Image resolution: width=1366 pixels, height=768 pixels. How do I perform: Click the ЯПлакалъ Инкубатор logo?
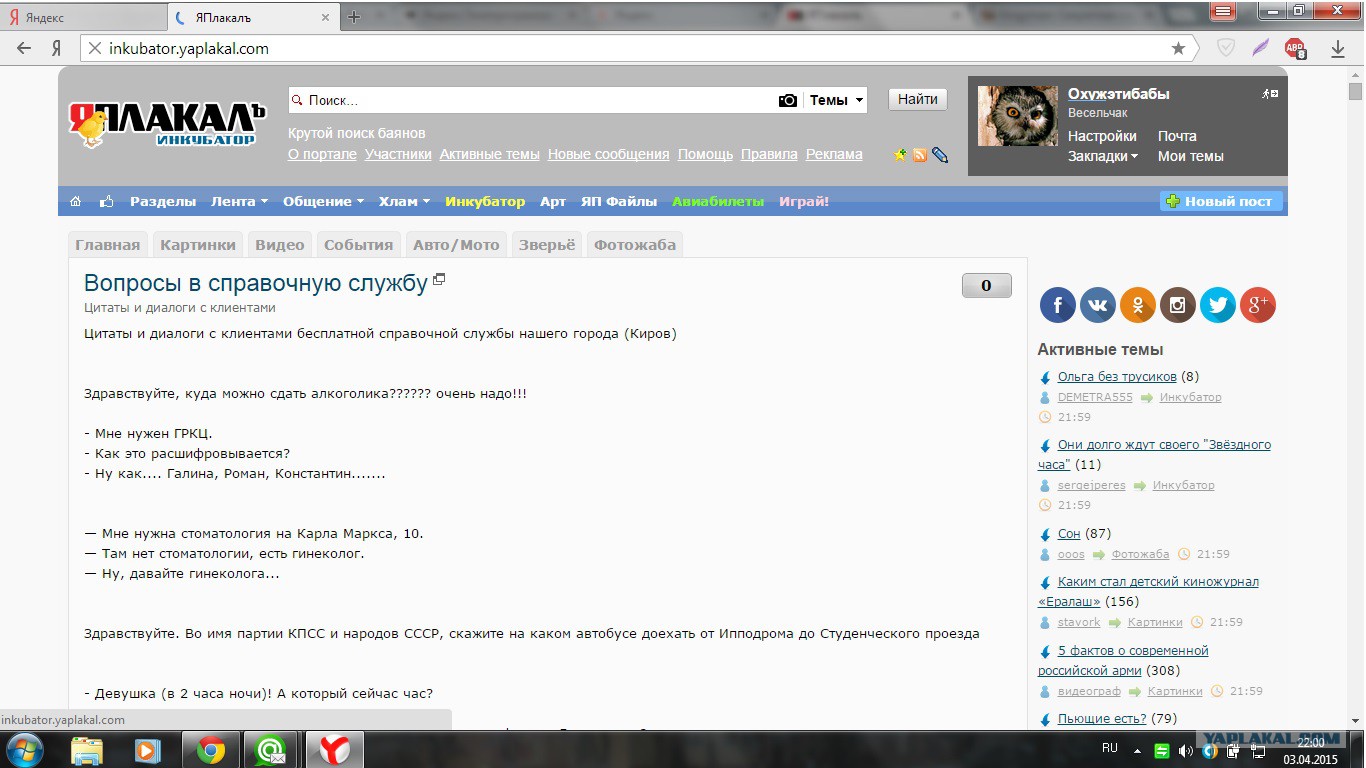[x=167, y=125]
